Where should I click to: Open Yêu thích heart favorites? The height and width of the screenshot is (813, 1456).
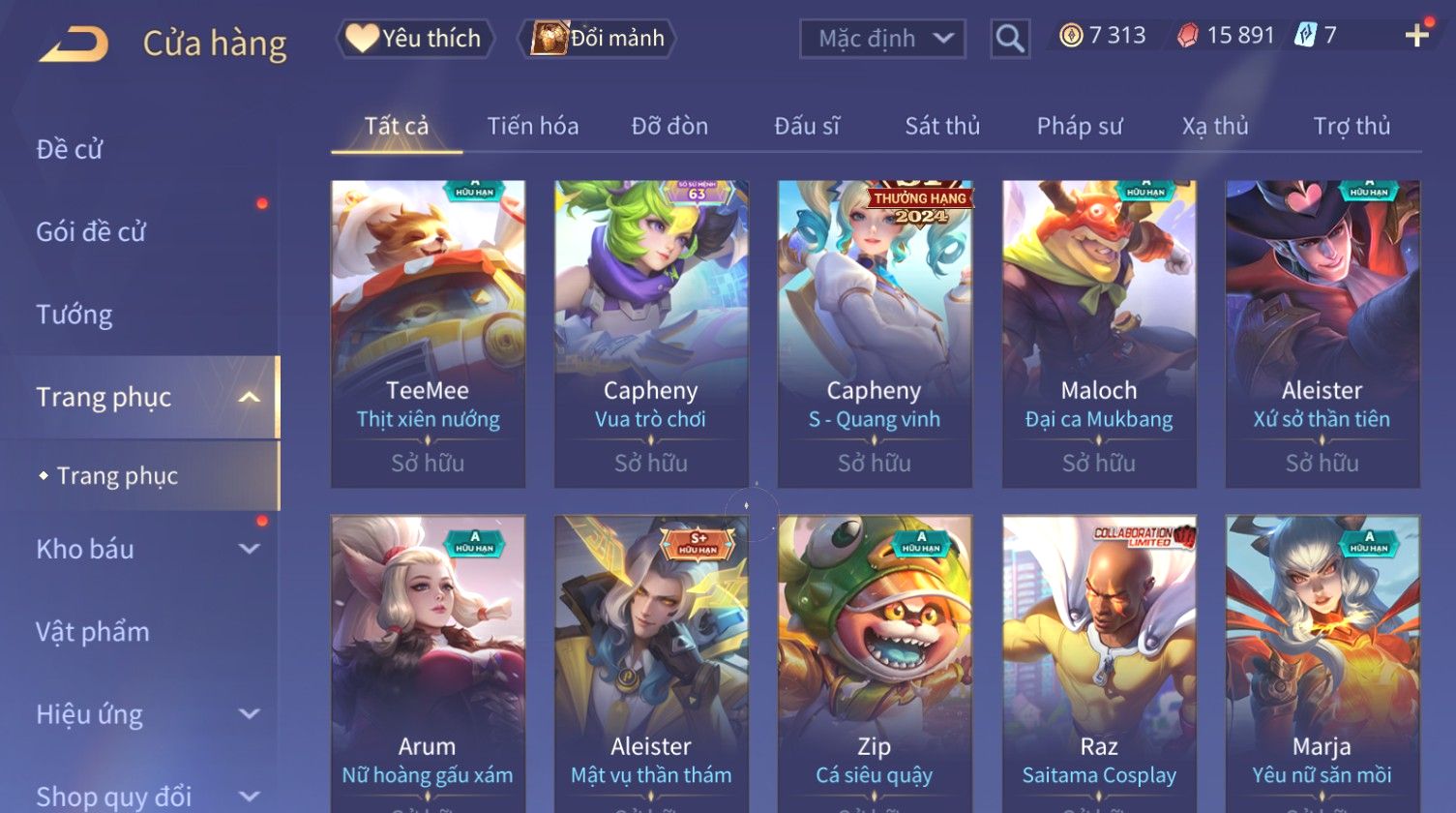pyautogui.click(x=414, y=39)
